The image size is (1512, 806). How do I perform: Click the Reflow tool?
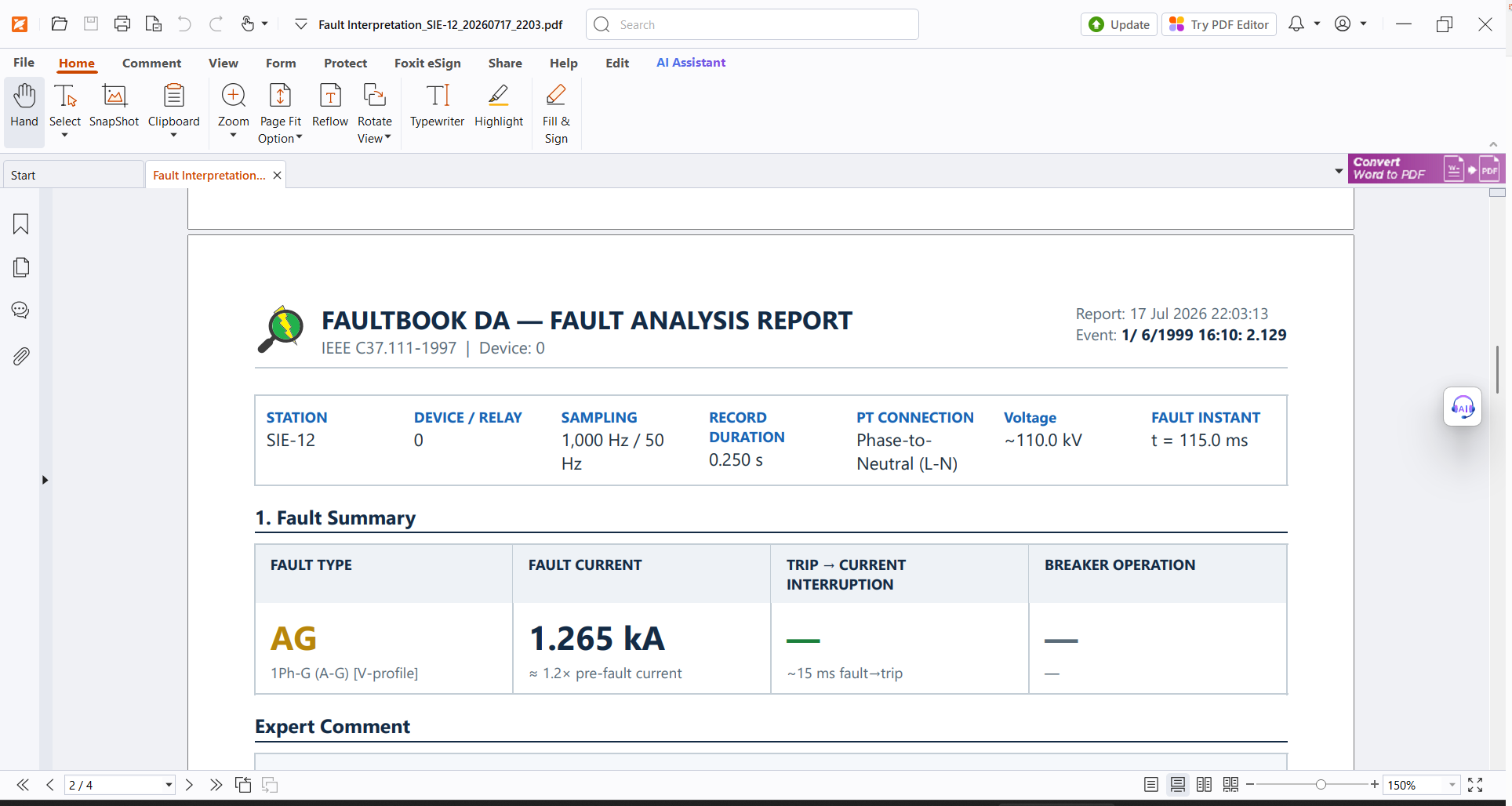point(330,106)
